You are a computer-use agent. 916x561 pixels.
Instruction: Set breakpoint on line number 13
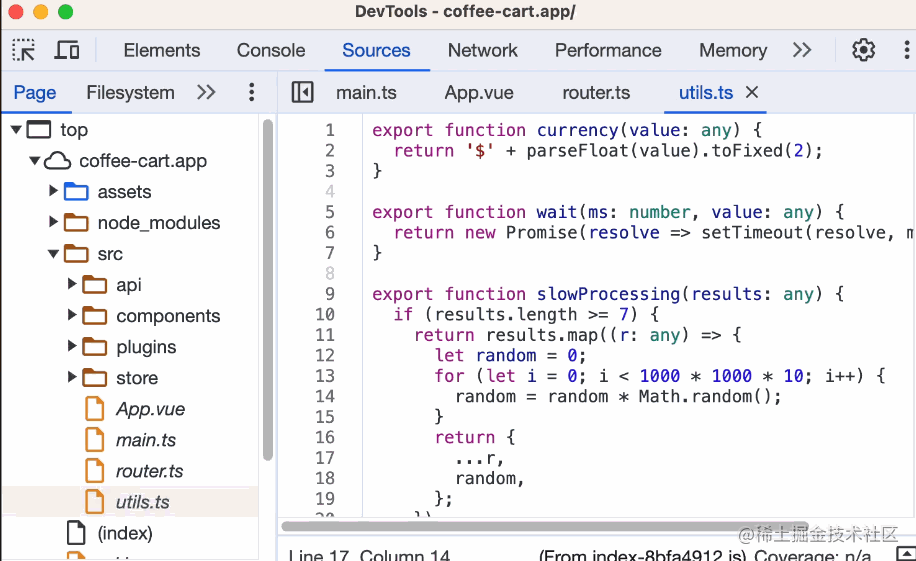tap(325, 375)
